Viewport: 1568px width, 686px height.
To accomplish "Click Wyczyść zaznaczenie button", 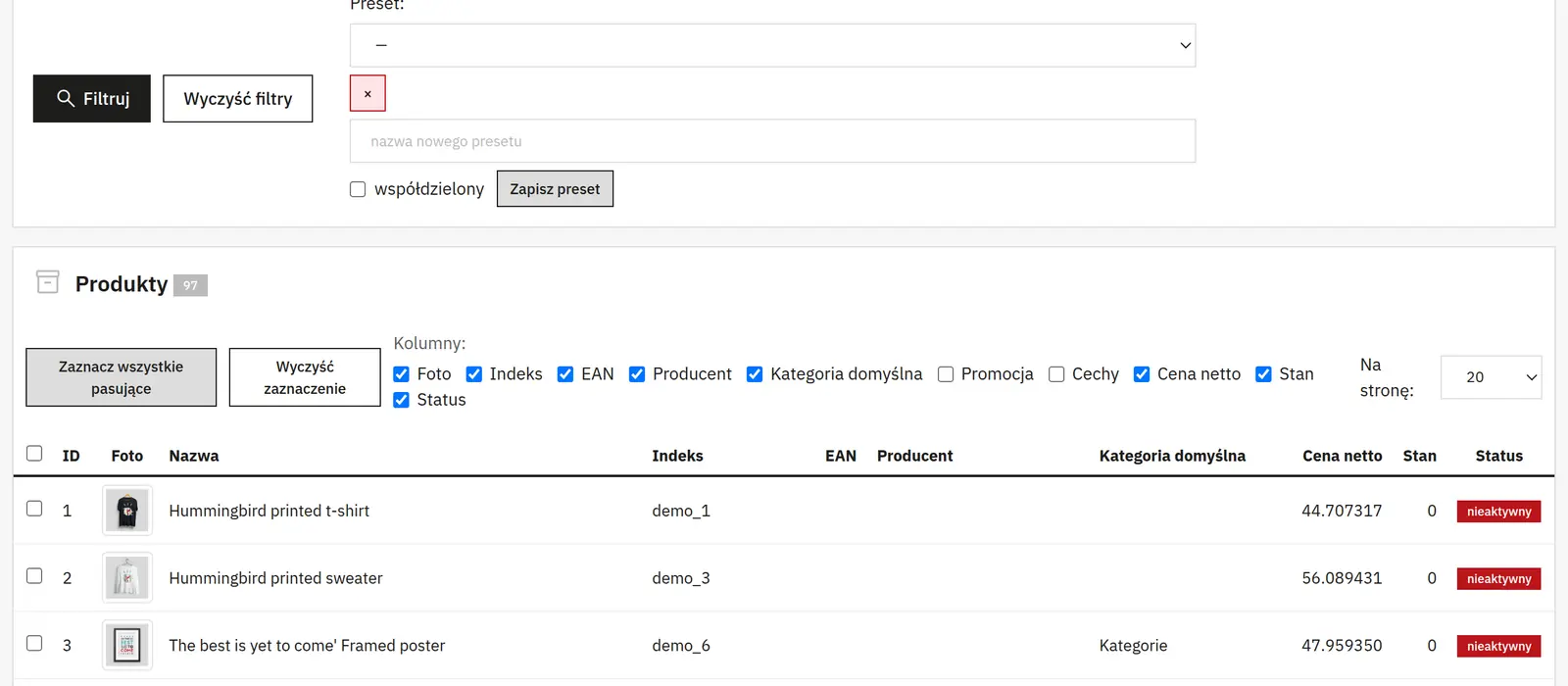I will 305,377.
